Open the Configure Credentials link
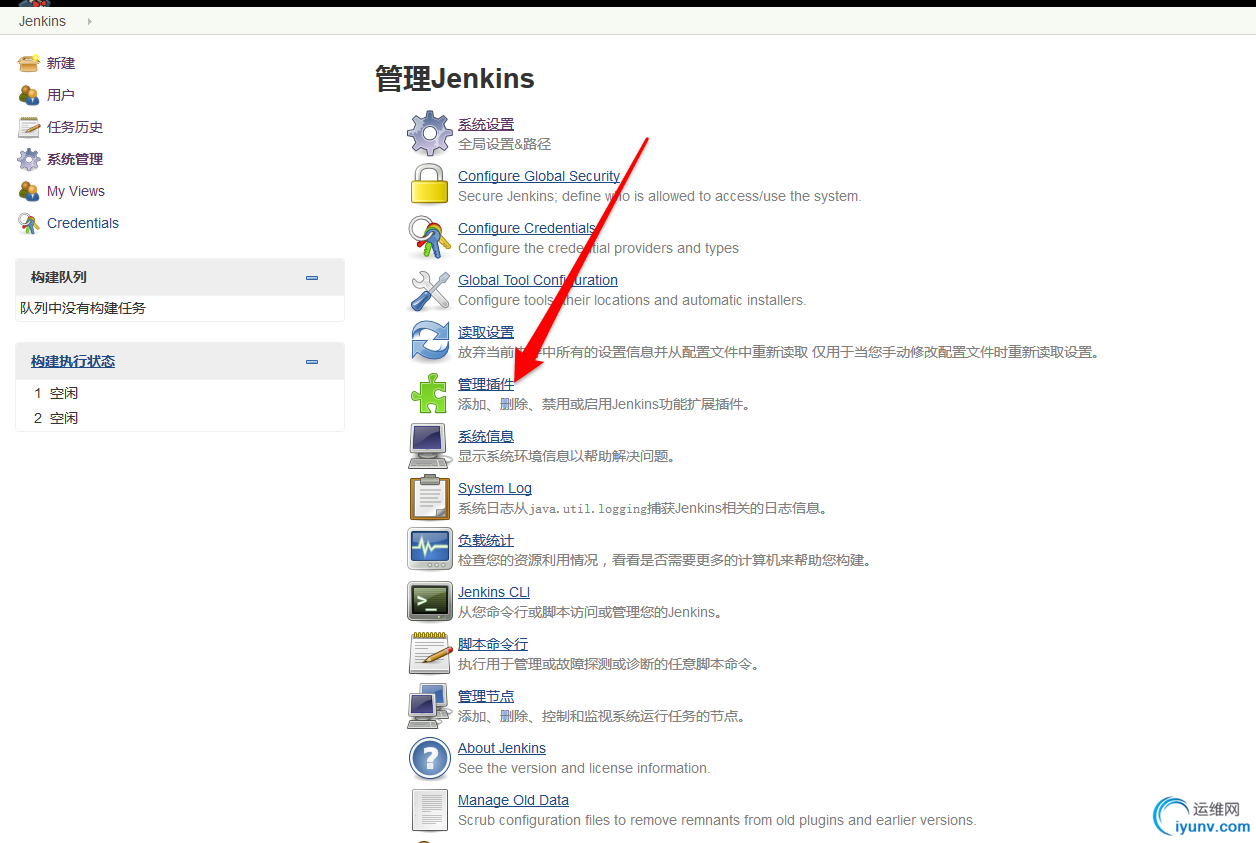1256x843 pixels. (527, 228)
